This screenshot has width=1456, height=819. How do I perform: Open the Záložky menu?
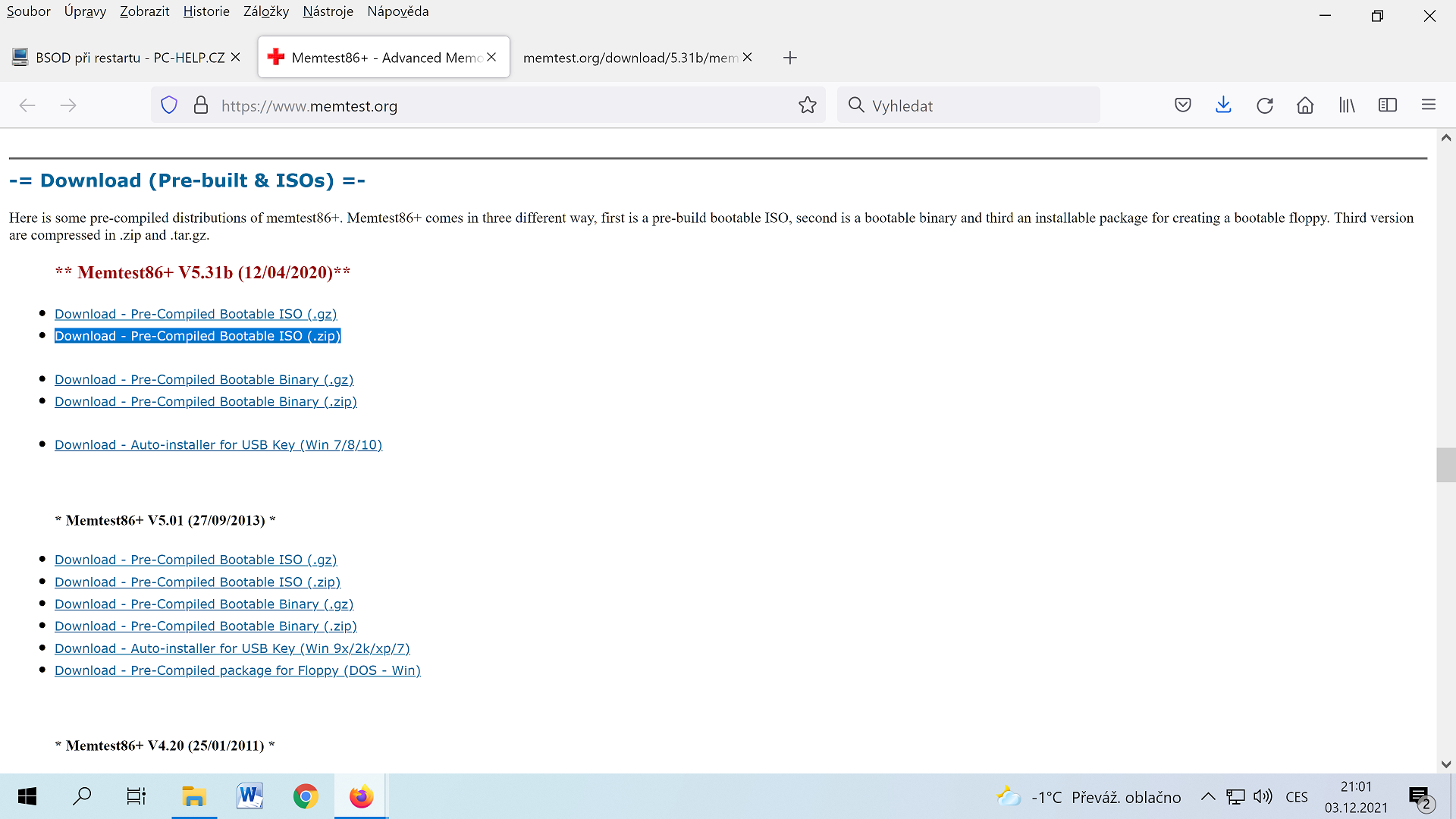[265, 11]
